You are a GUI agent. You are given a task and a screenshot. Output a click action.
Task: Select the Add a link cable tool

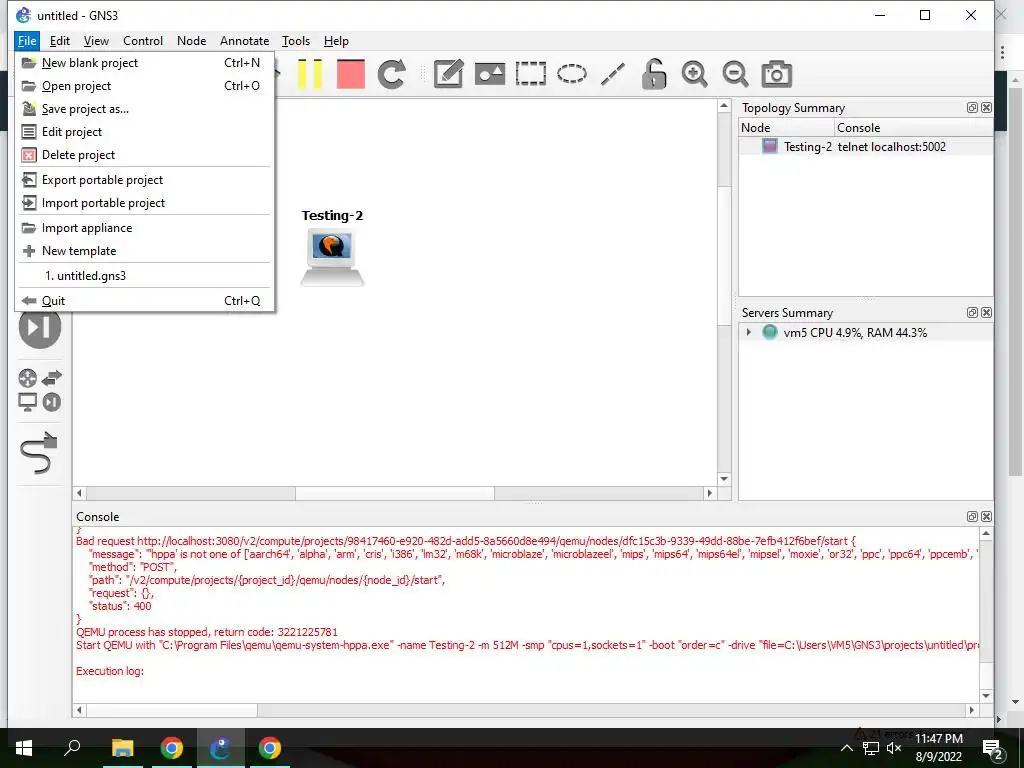[39, 452]
